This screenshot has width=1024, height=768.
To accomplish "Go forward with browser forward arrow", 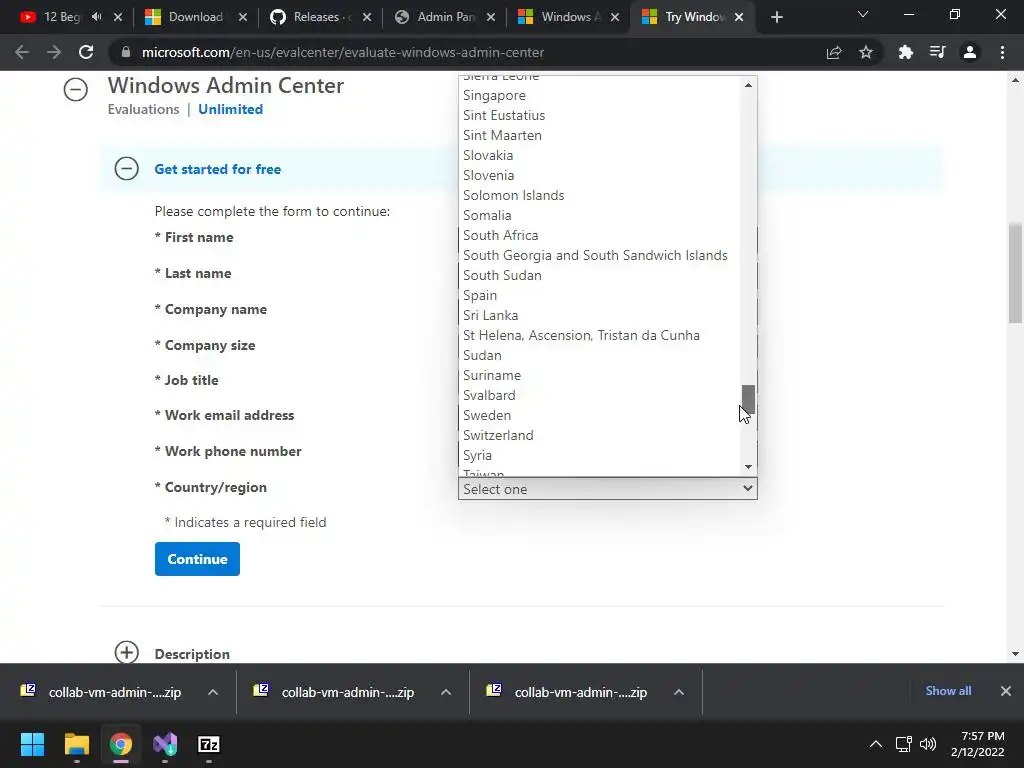I will tap(54, 52).
